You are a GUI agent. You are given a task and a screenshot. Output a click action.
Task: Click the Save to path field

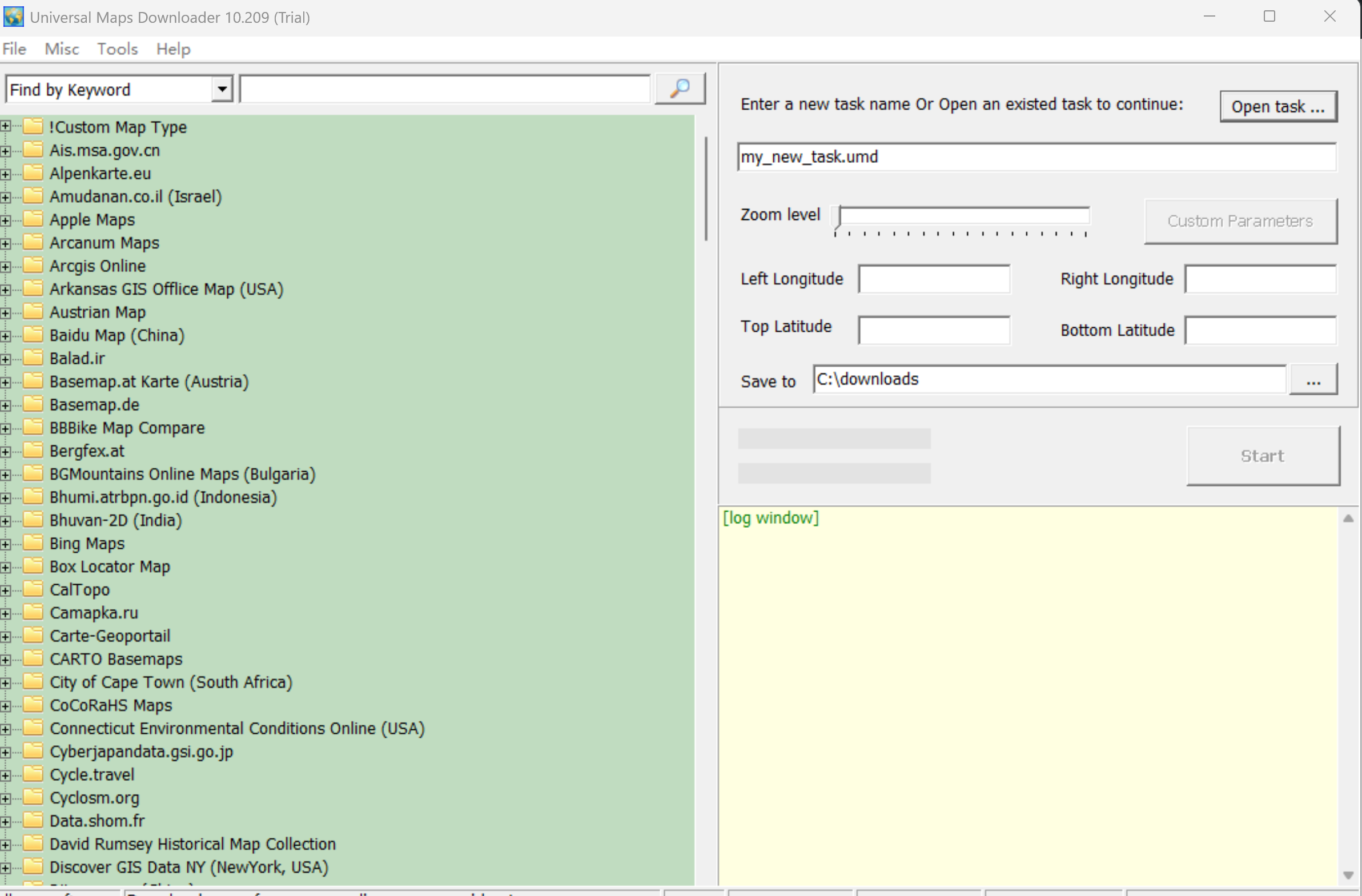click(1050, 379)
